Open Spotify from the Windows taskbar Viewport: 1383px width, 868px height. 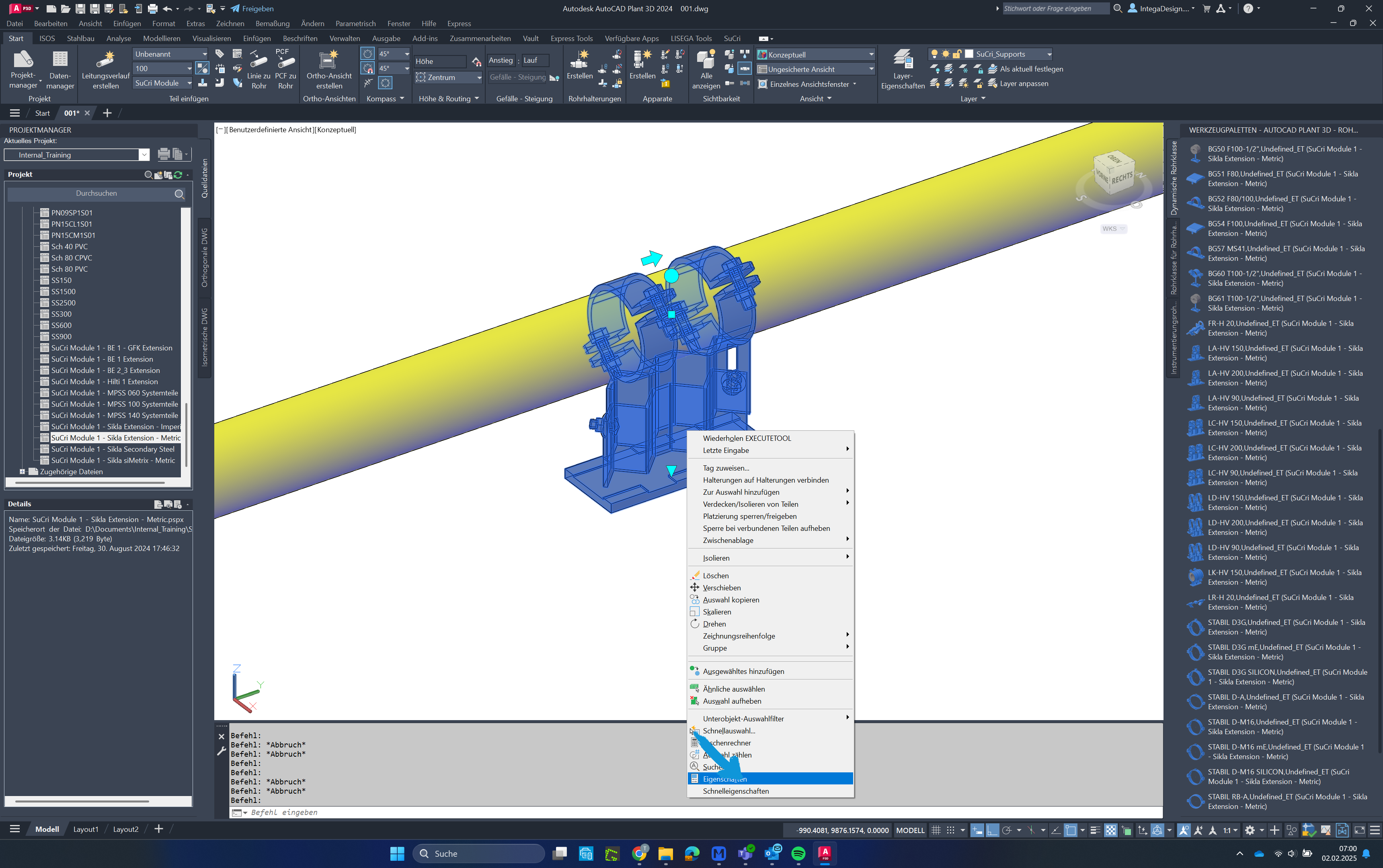click(x=798, y=854)
